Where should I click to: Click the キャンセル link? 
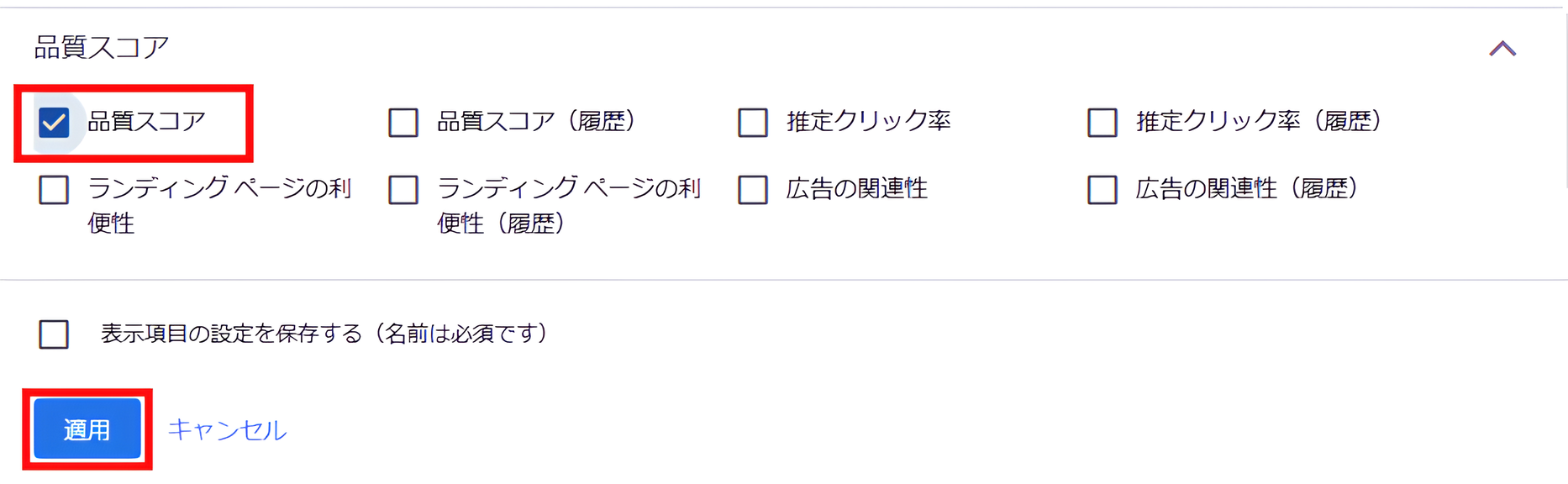coord(227,429)
